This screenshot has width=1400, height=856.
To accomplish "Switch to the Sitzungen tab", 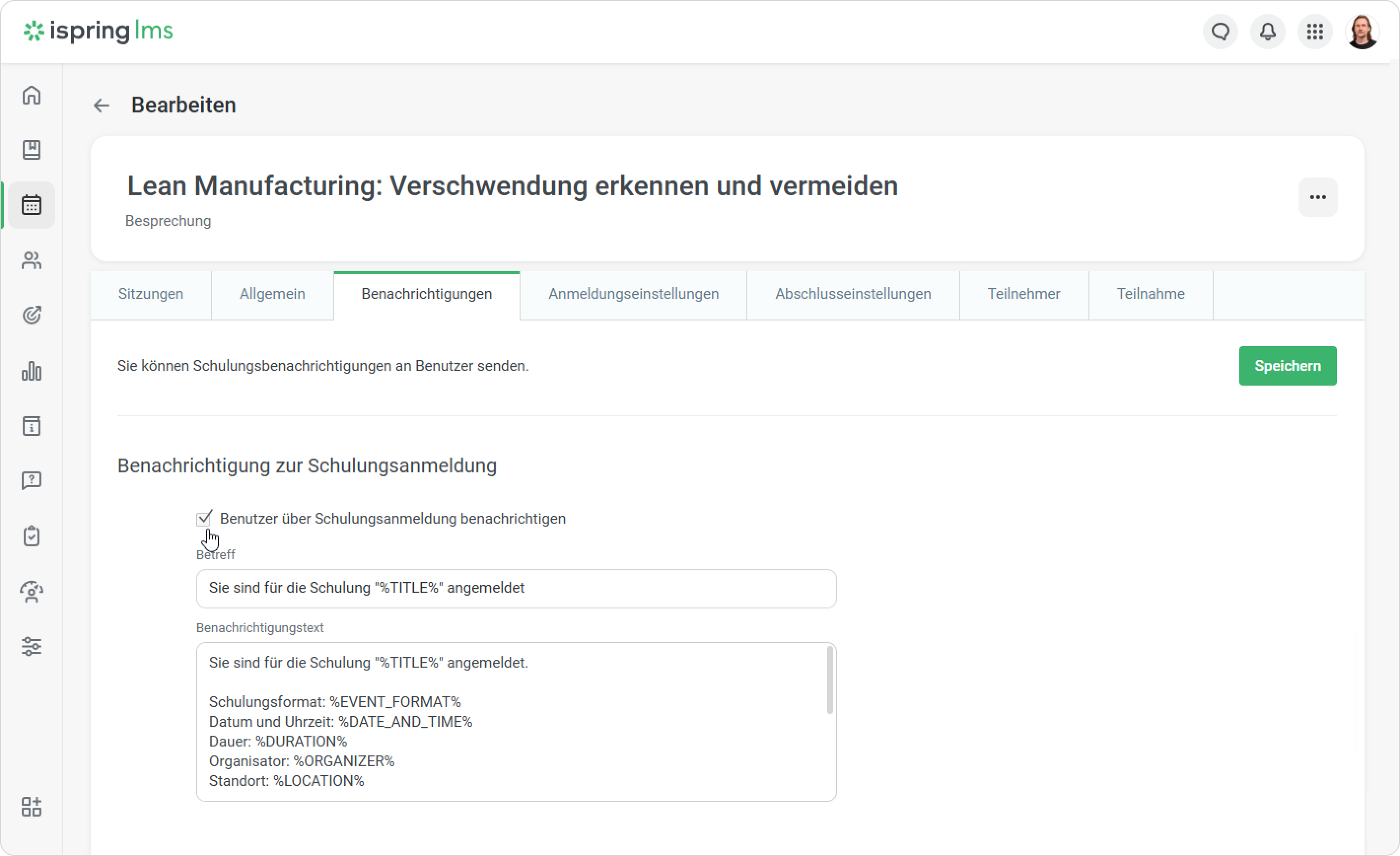I will point(150,294).
